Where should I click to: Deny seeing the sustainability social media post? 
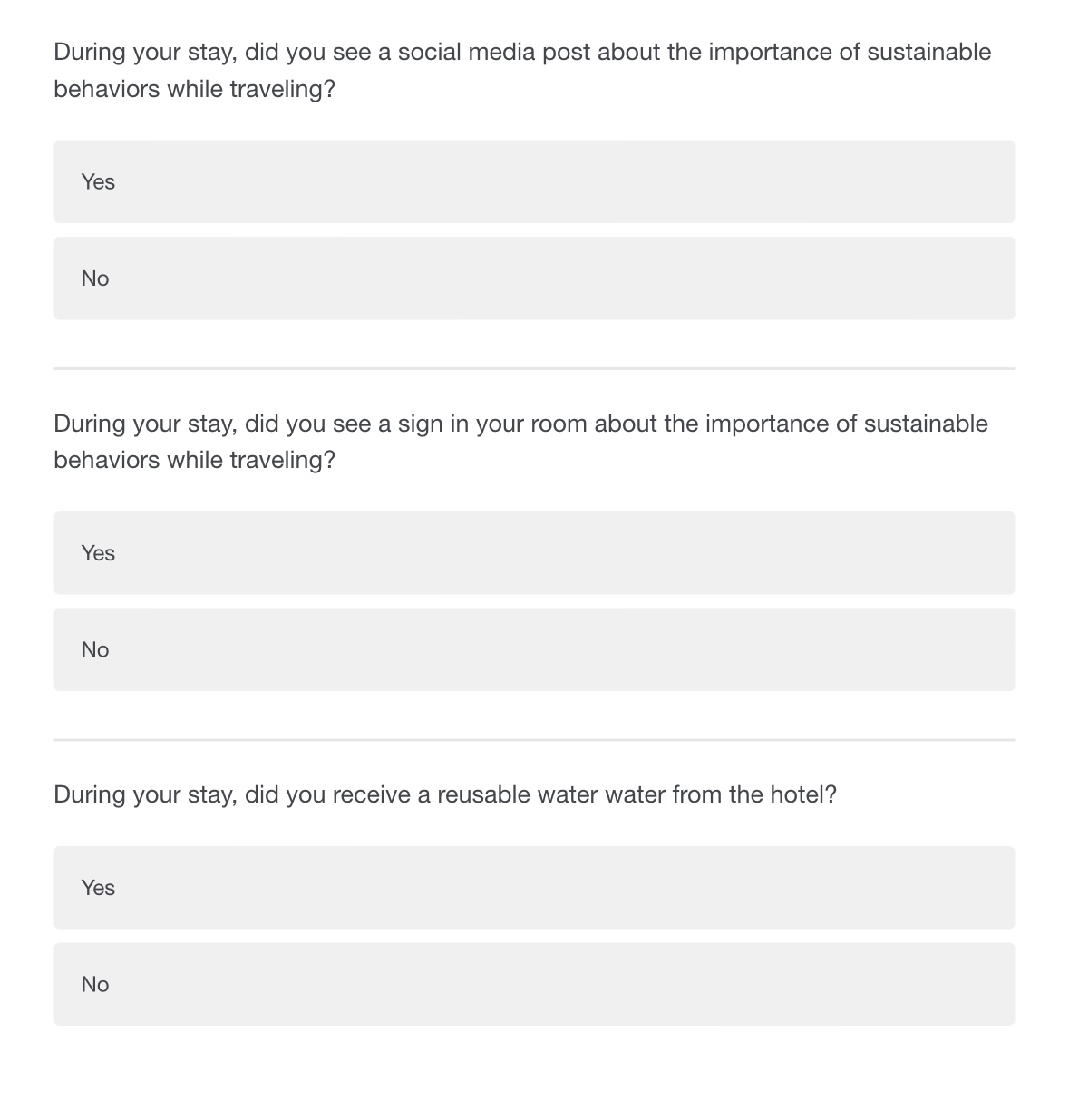click(534, 278)
